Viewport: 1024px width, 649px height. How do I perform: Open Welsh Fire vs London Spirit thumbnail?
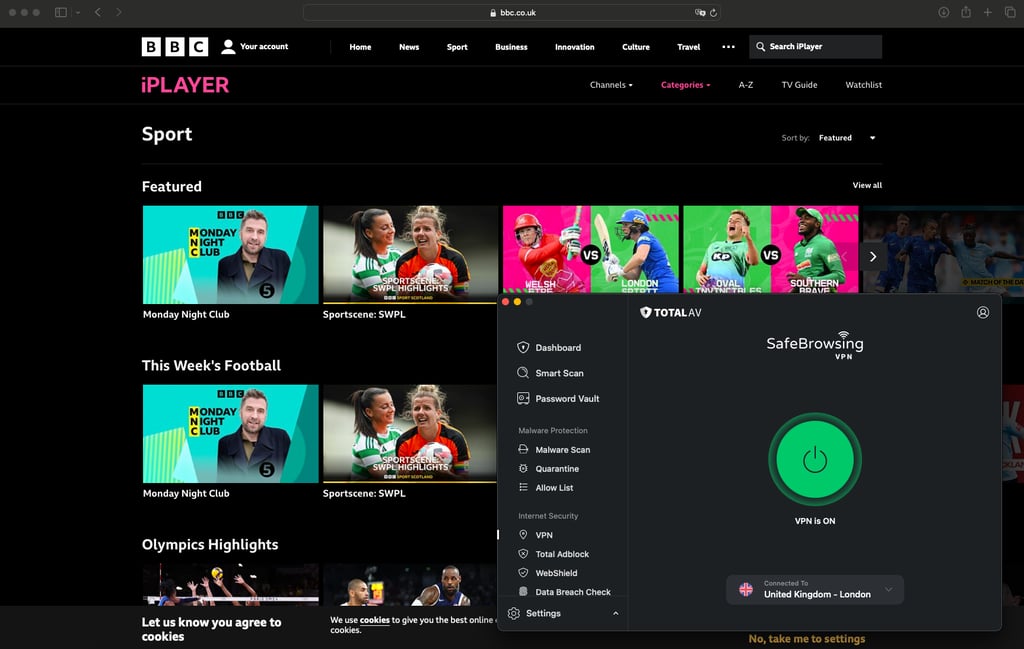pos(590,249)
